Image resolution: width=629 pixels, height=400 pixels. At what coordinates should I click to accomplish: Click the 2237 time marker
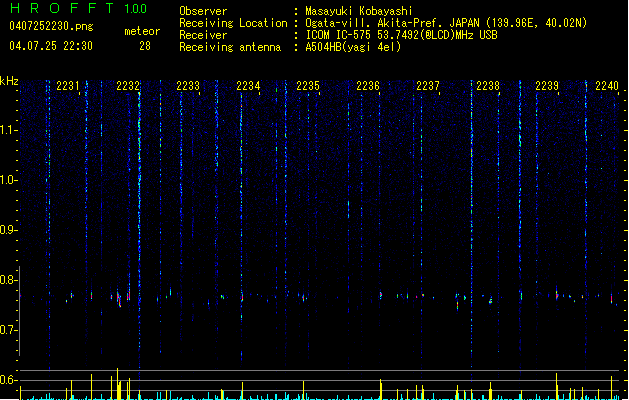(x=428, y=85)
